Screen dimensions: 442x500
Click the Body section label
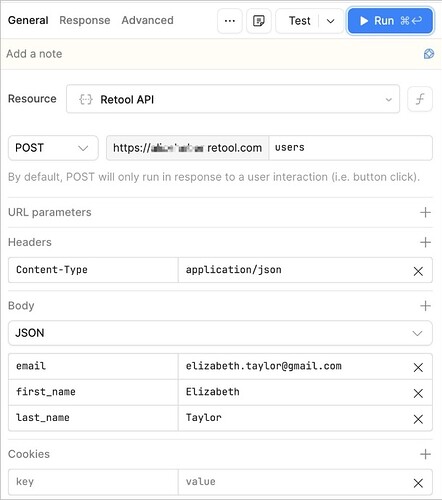(21, 306)
